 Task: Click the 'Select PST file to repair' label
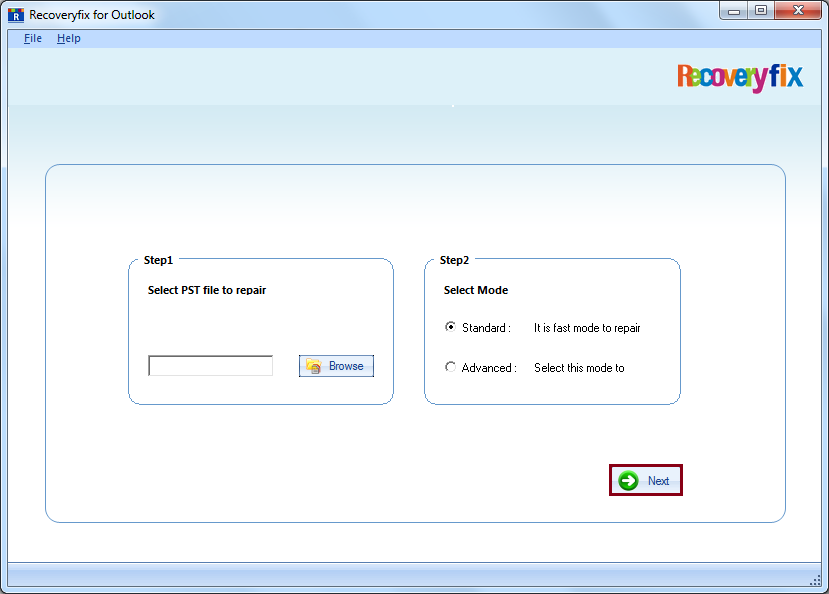tap(207, 290)
